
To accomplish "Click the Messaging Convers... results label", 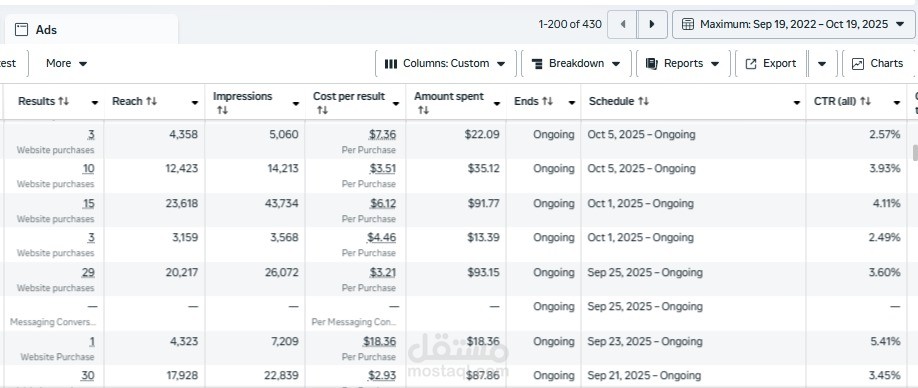I will click(53, 322).
